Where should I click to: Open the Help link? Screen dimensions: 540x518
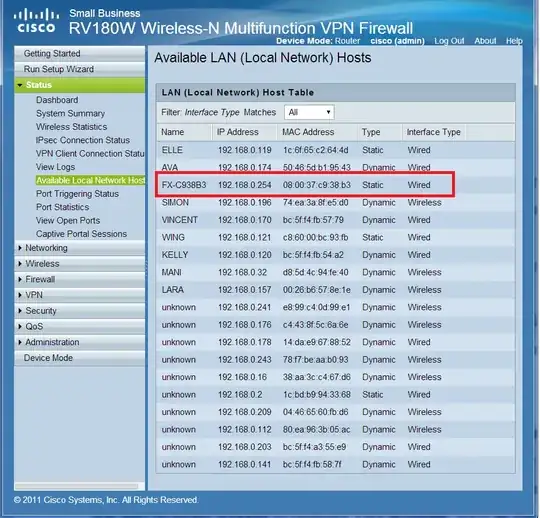point(514,41)
